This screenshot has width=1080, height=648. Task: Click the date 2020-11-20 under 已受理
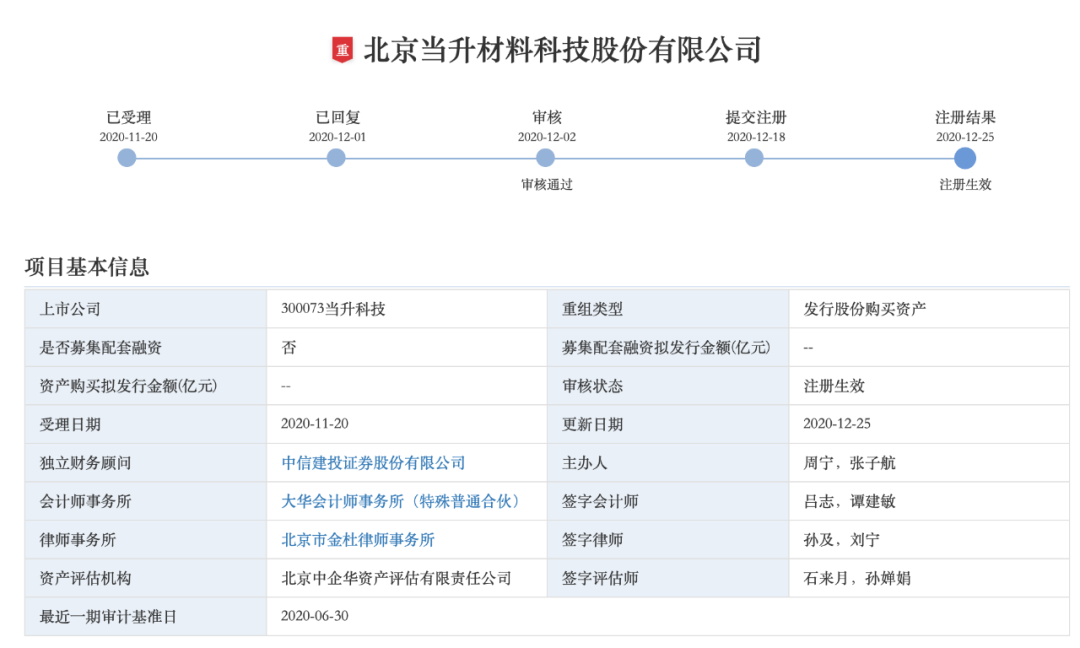(x=128, y=137)
